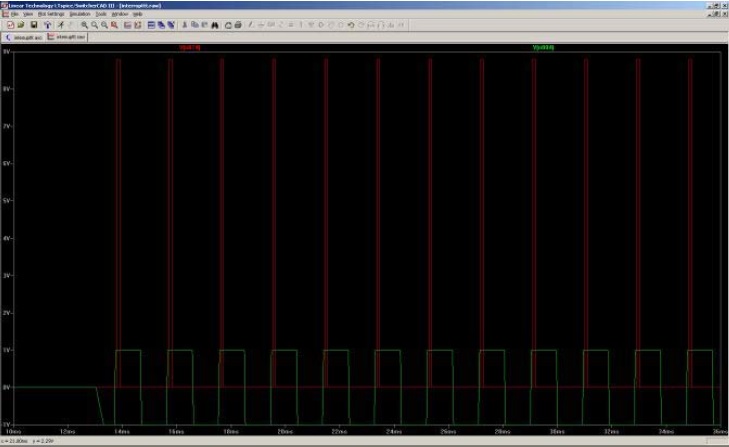
Task: Select the Zoom Out magnifier icon
Action: [104, 25]
